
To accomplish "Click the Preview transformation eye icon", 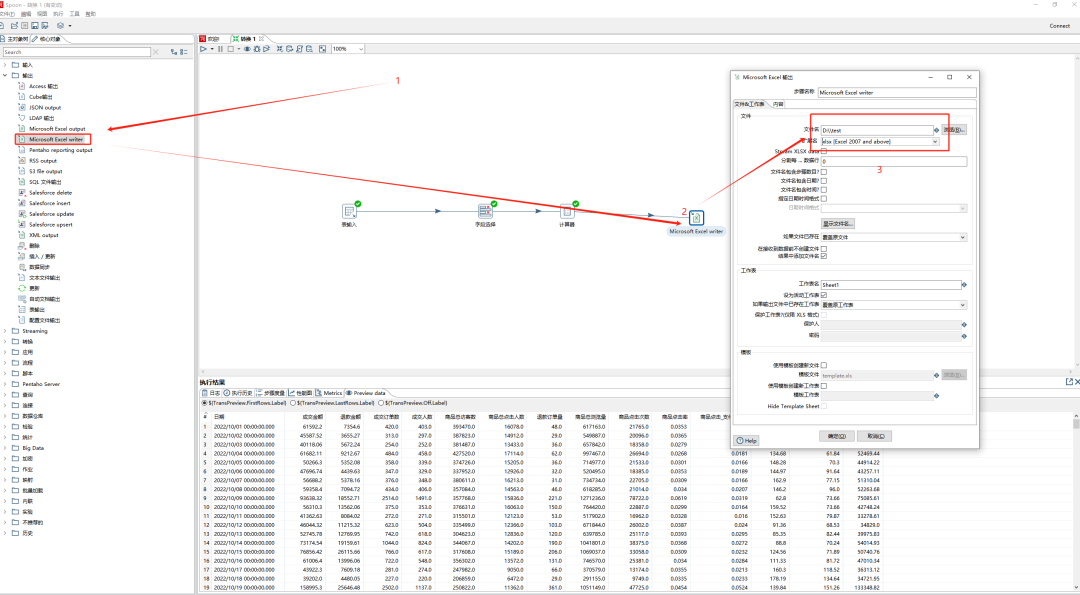I will coord(247,49).
